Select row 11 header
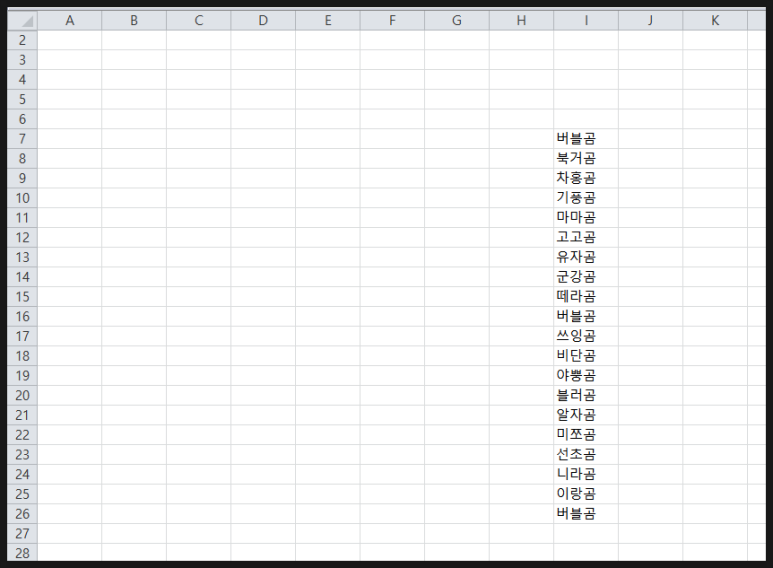The height and width of the screenshot is (568, 773). 22,217
